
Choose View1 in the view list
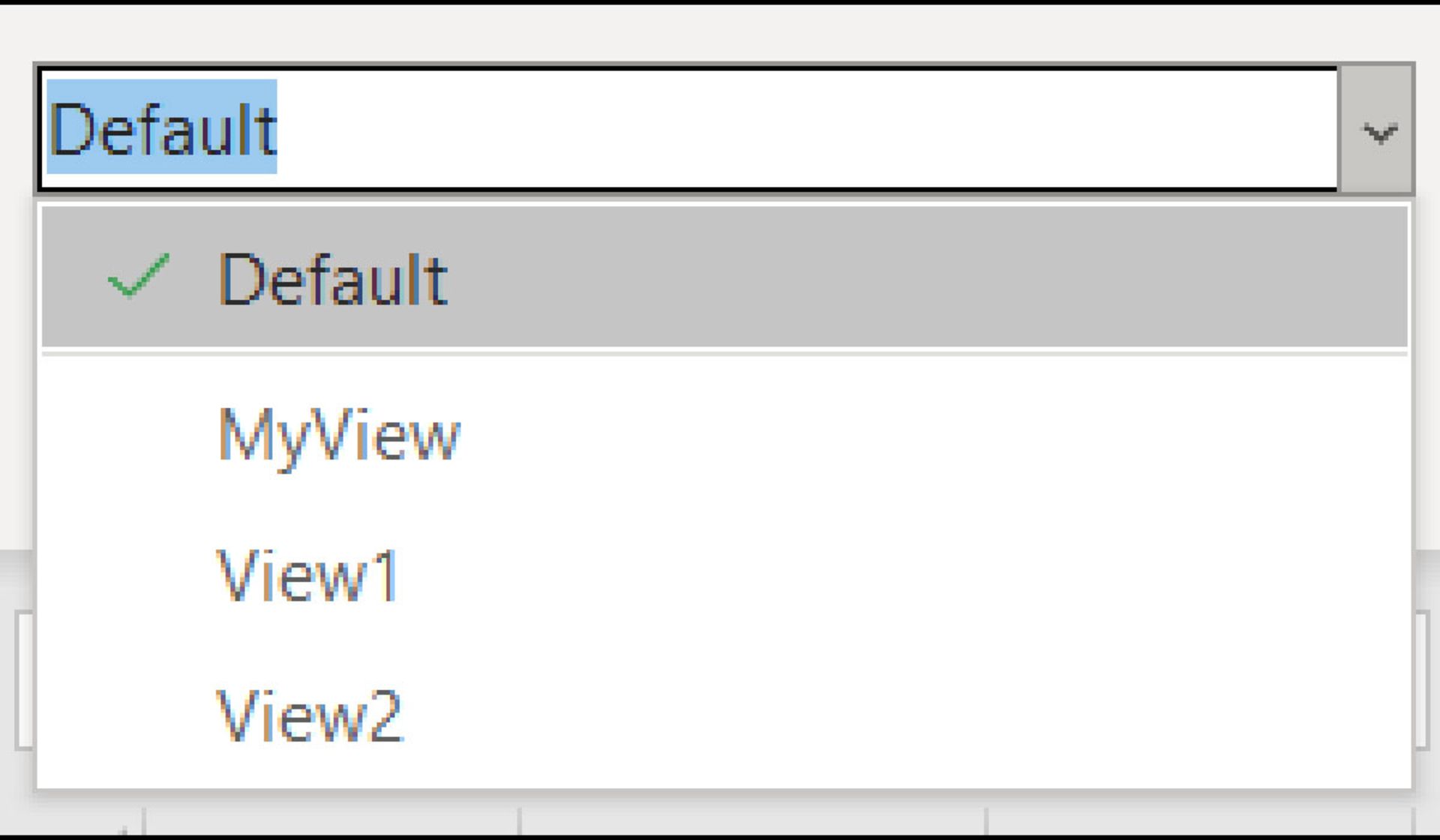[x=724, y=576]
